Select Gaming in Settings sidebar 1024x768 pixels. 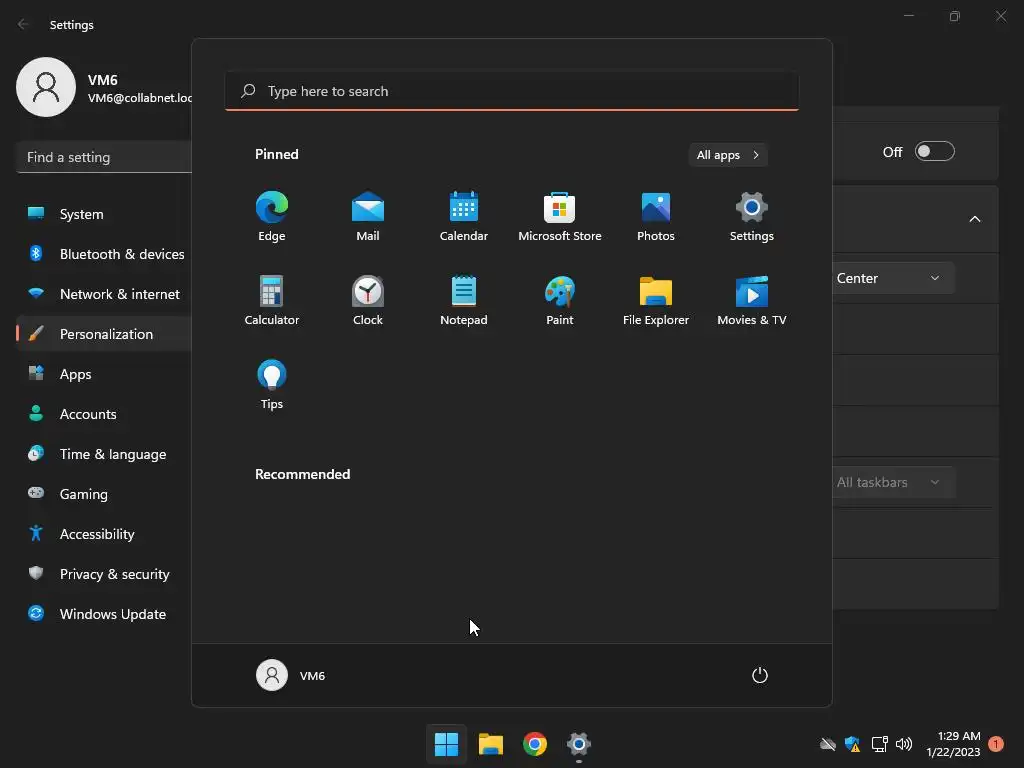click(x=104, y=494)
